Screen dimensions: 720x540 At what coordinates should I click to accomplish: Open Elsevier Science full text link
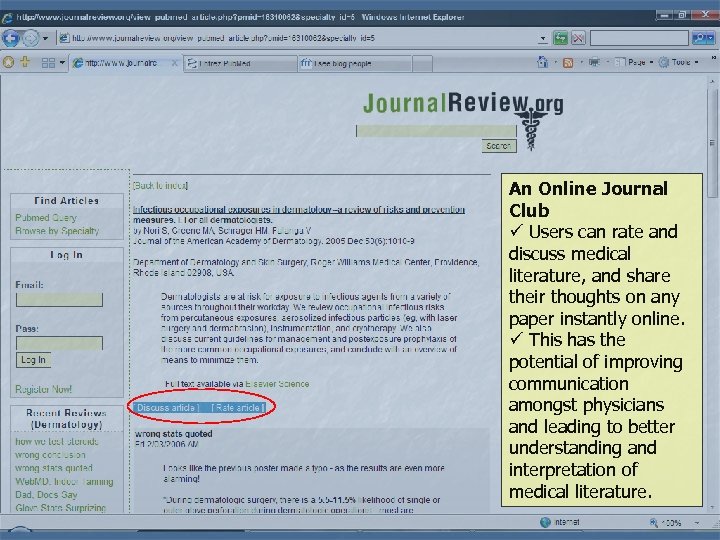[x=277, y=384]
